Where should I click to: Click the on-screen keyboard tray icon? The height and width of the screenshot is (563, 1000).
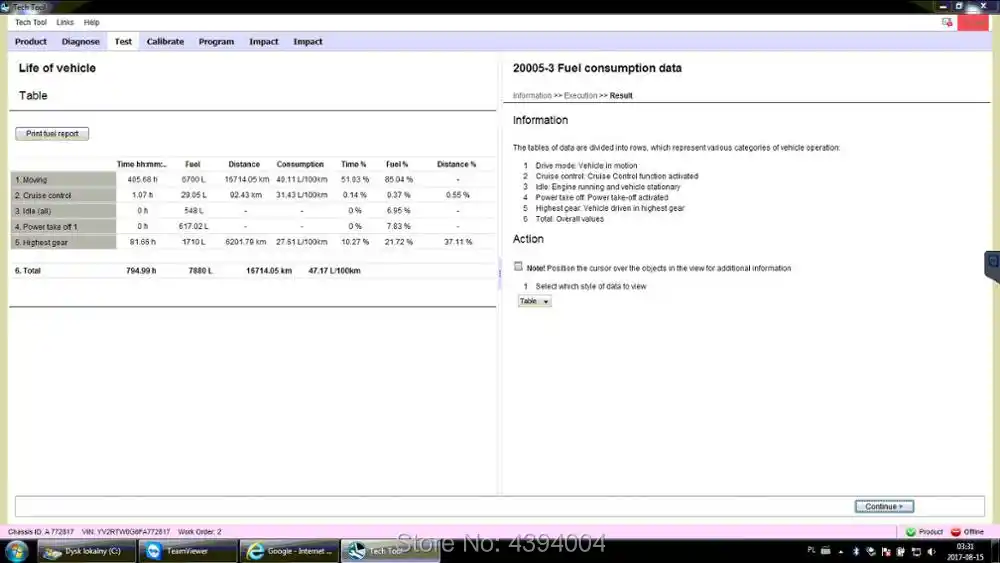point(826,550)
